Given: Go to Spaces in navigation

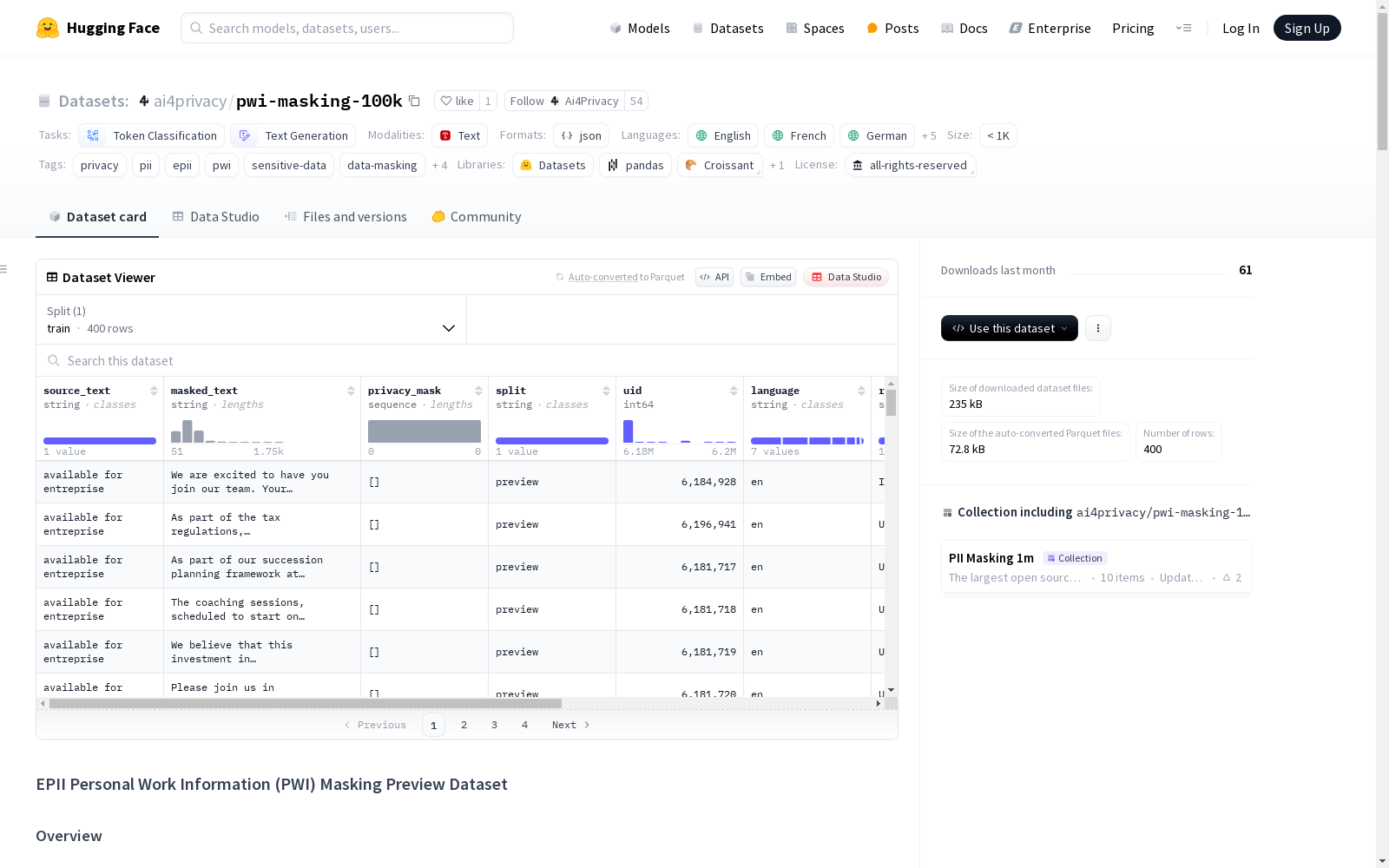Looking at the screenshot, I should [815, 28].
